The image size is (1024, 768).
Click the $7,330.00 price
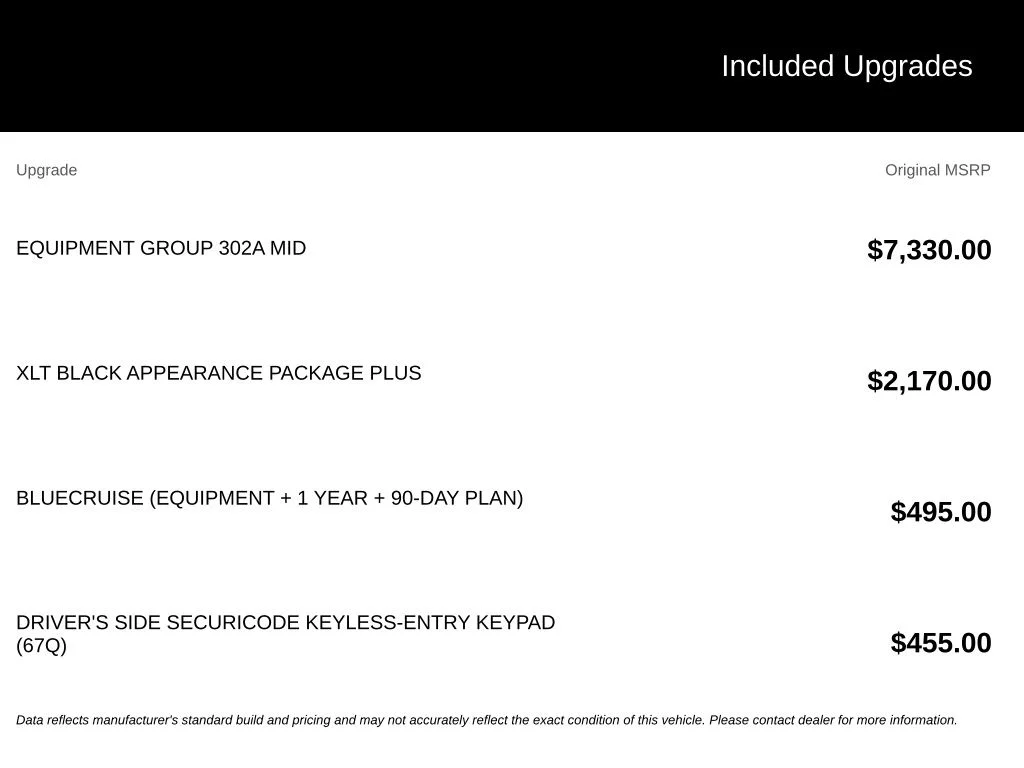929,250
